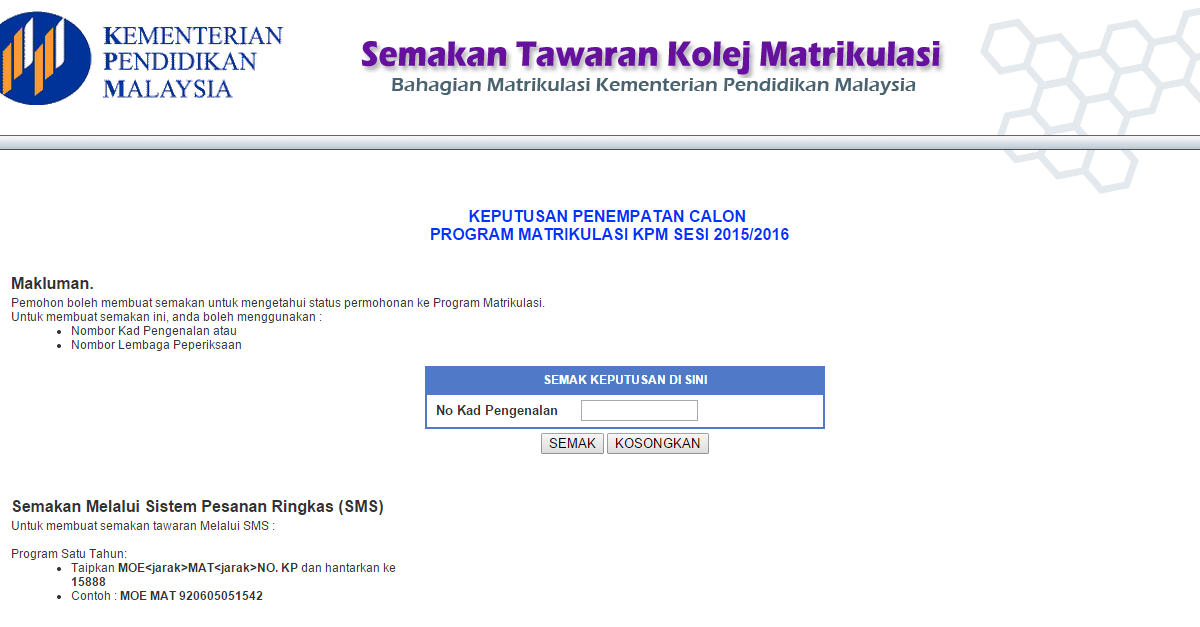Screen dimensions: 1200x627
Task: Click the Nombor Lembaga Peperiksaan bullet
Action: [156, 345]
